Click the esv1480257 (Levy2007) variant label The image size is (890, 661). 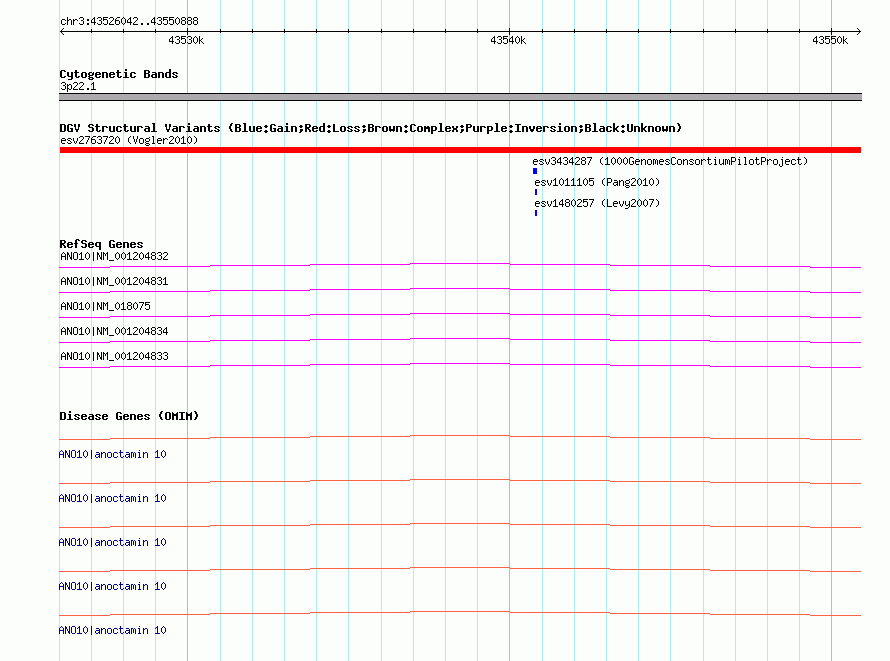(x=597, y=203)
